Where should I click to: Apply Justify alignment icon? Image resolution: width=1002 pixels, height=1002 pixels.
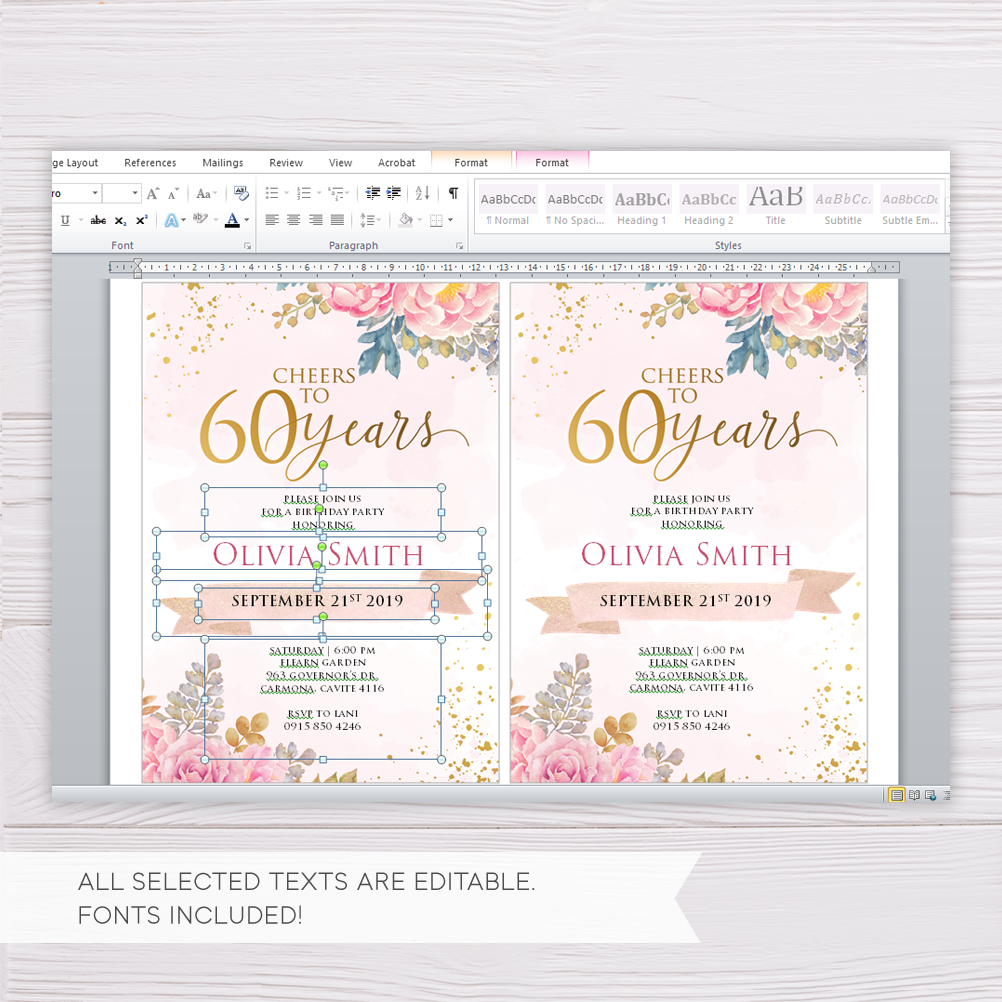(337, 220)
